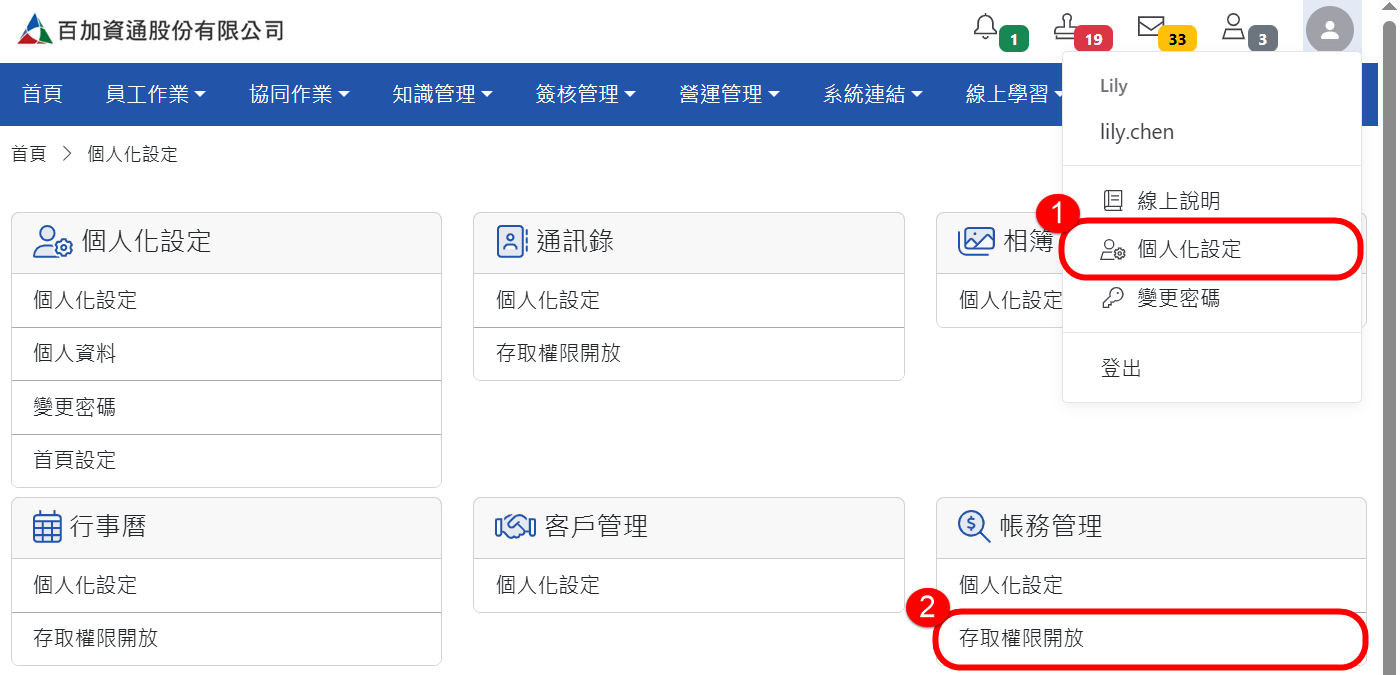This screenshot has height=675, width=1400.
Task: Click the 通訊錄 contact book icon
Action: tap(512, 242)
